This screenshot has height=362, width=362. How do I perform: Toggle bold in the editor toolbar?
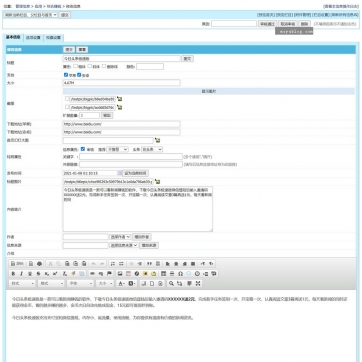click(x=13, y=274)
